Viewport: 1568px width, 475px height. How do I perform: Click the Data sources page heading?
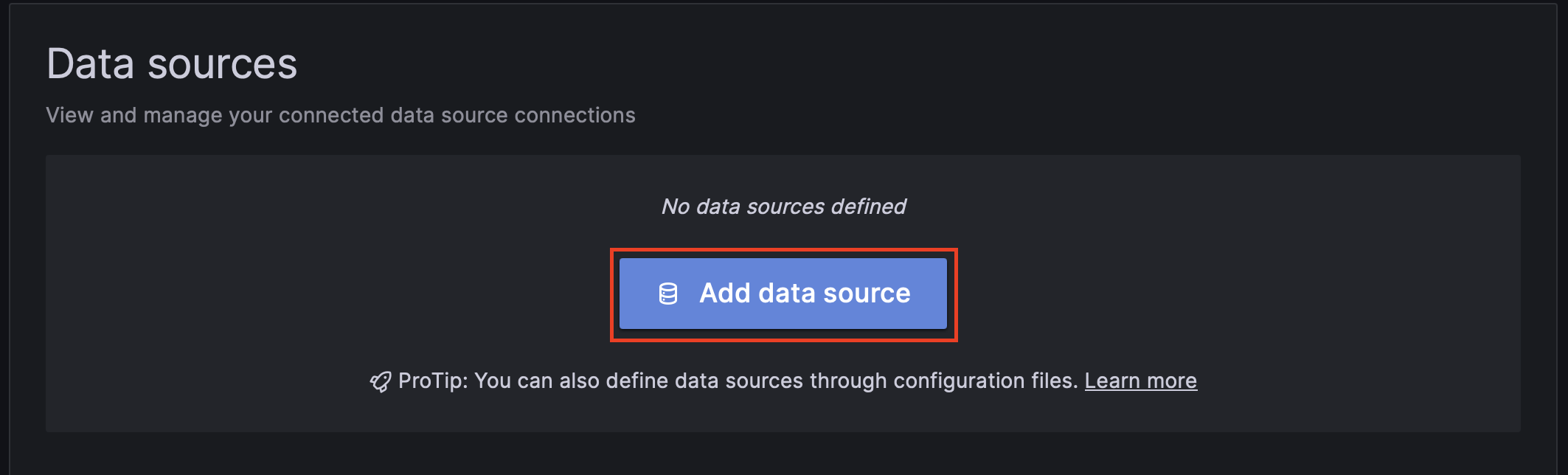tap(172, 64)
